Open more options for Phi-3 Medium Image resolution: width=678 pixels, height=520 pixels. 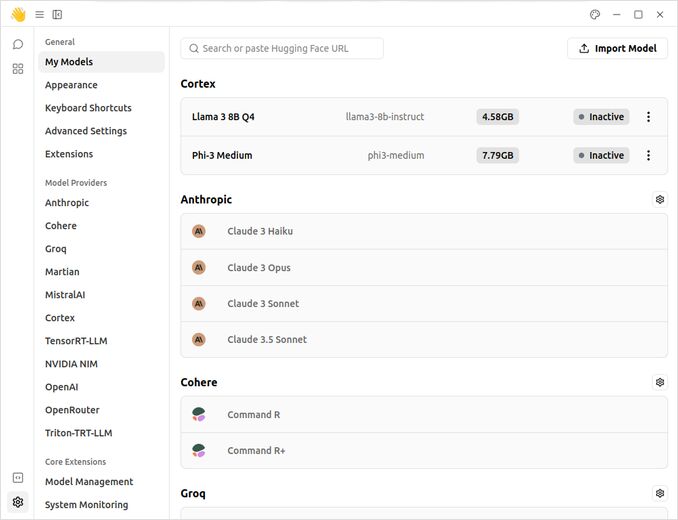(648, 155)
